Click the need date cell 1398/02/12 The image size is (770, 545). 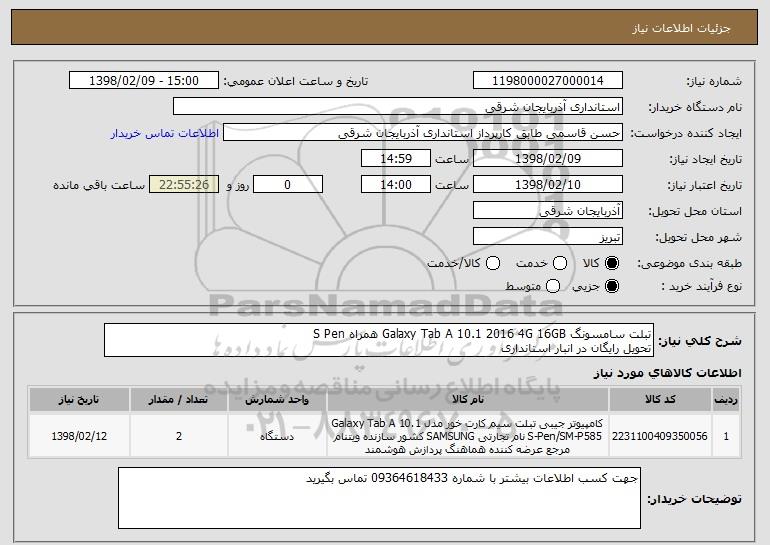click(79, 436)
